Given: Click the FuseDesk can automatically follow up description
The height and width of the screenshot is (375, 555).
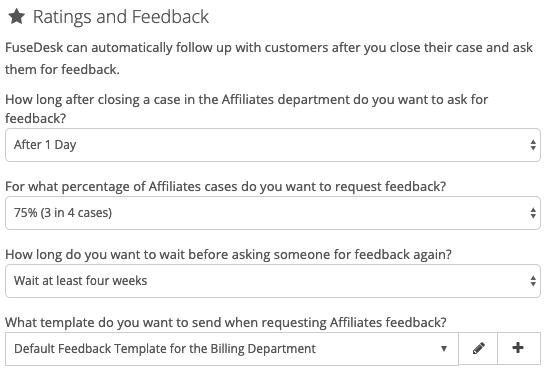Looking at the screenshot, I should point(269,58).
